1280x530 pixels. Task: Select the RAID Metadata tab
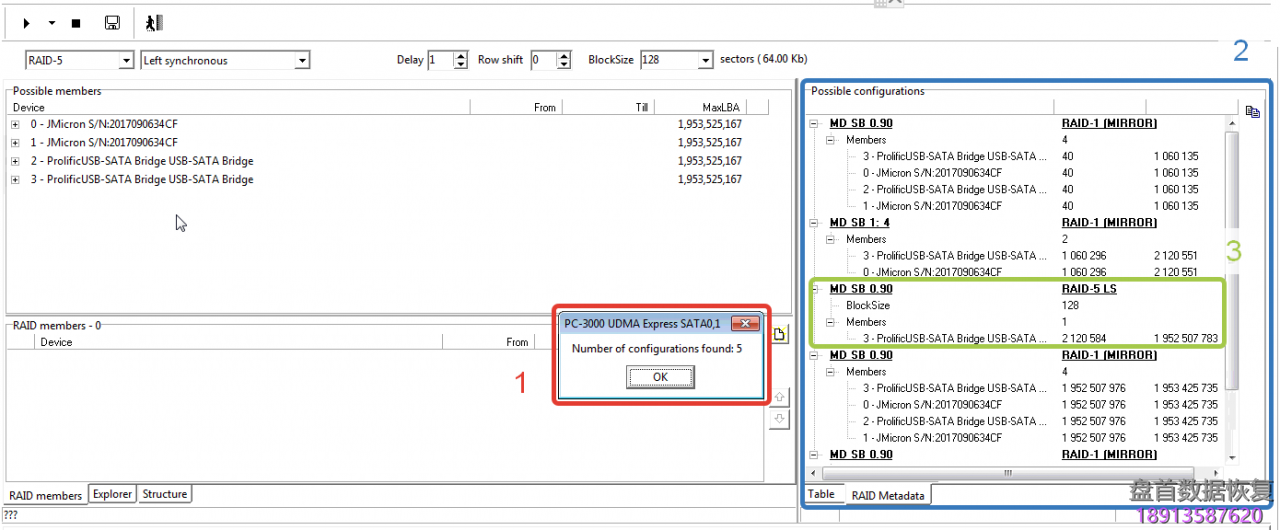(889, 495)
